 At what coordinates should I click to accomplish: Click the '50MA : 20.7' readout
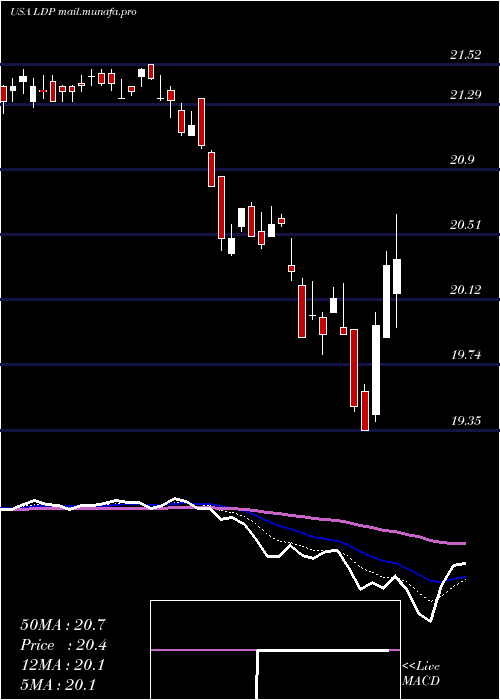[63, 625]
